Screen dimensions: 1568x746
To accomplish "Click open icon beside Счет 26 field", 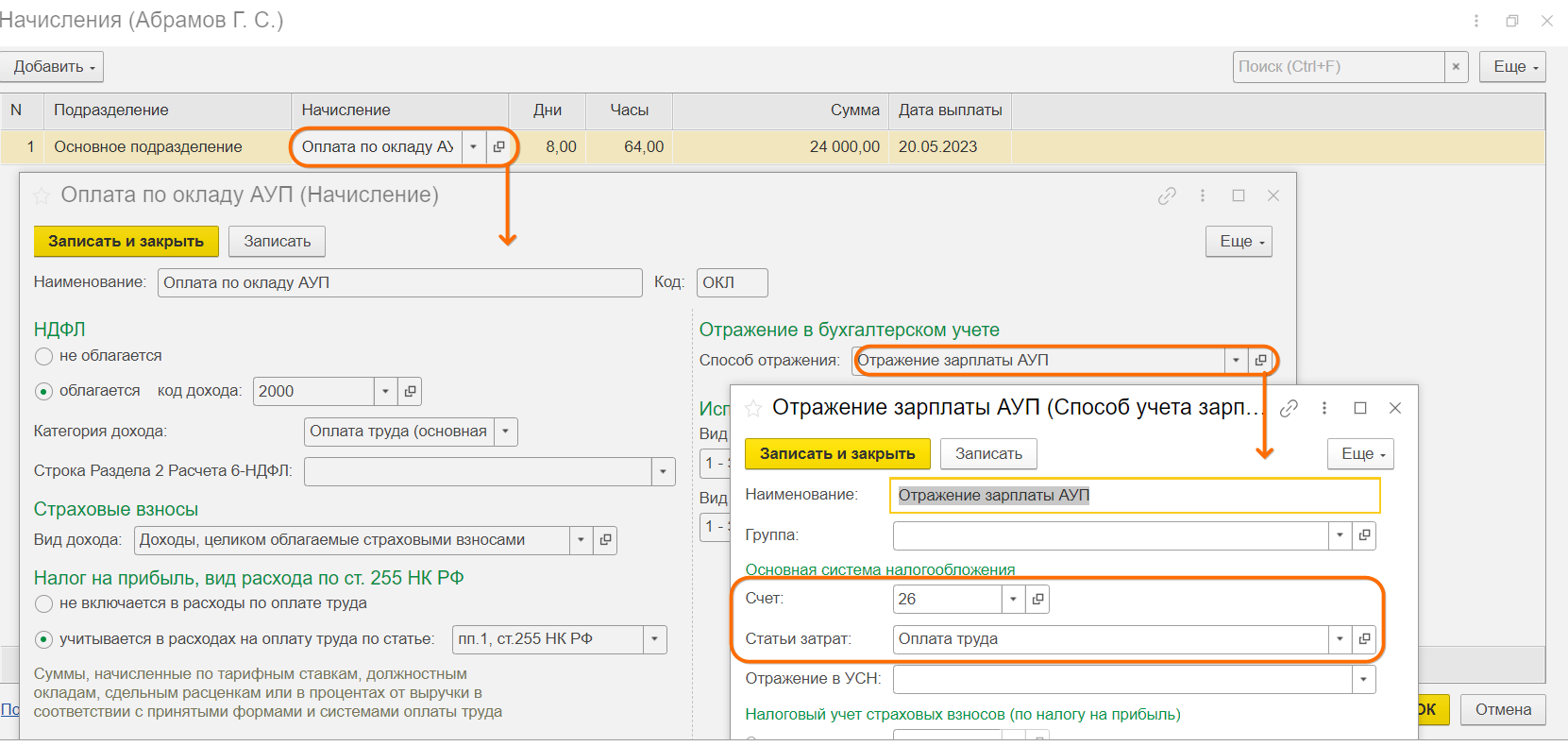I will point(1037,599).
